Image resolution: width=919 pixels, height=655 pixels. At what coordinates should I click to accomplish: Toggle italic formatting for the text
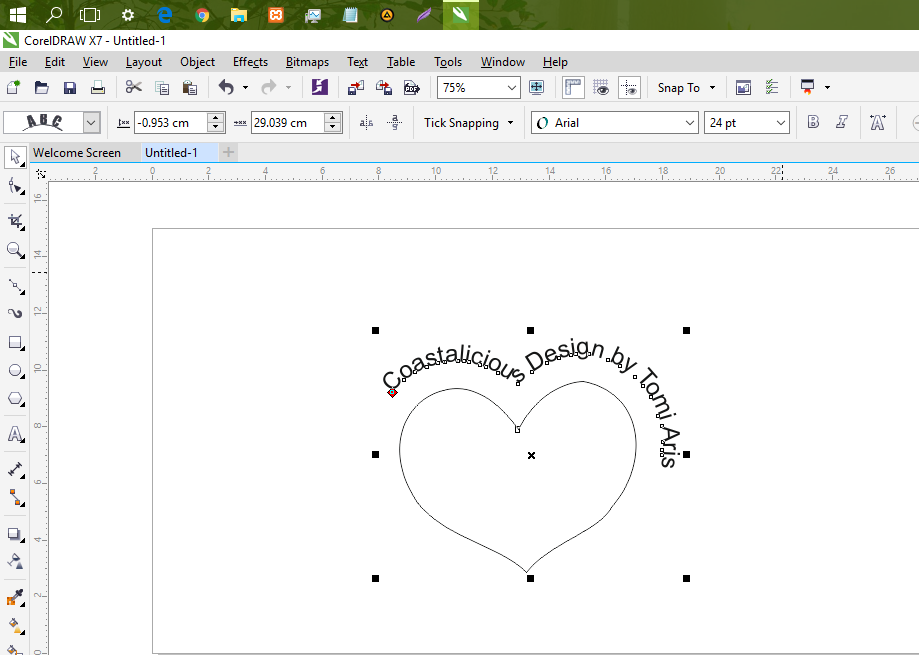point(841,121)
